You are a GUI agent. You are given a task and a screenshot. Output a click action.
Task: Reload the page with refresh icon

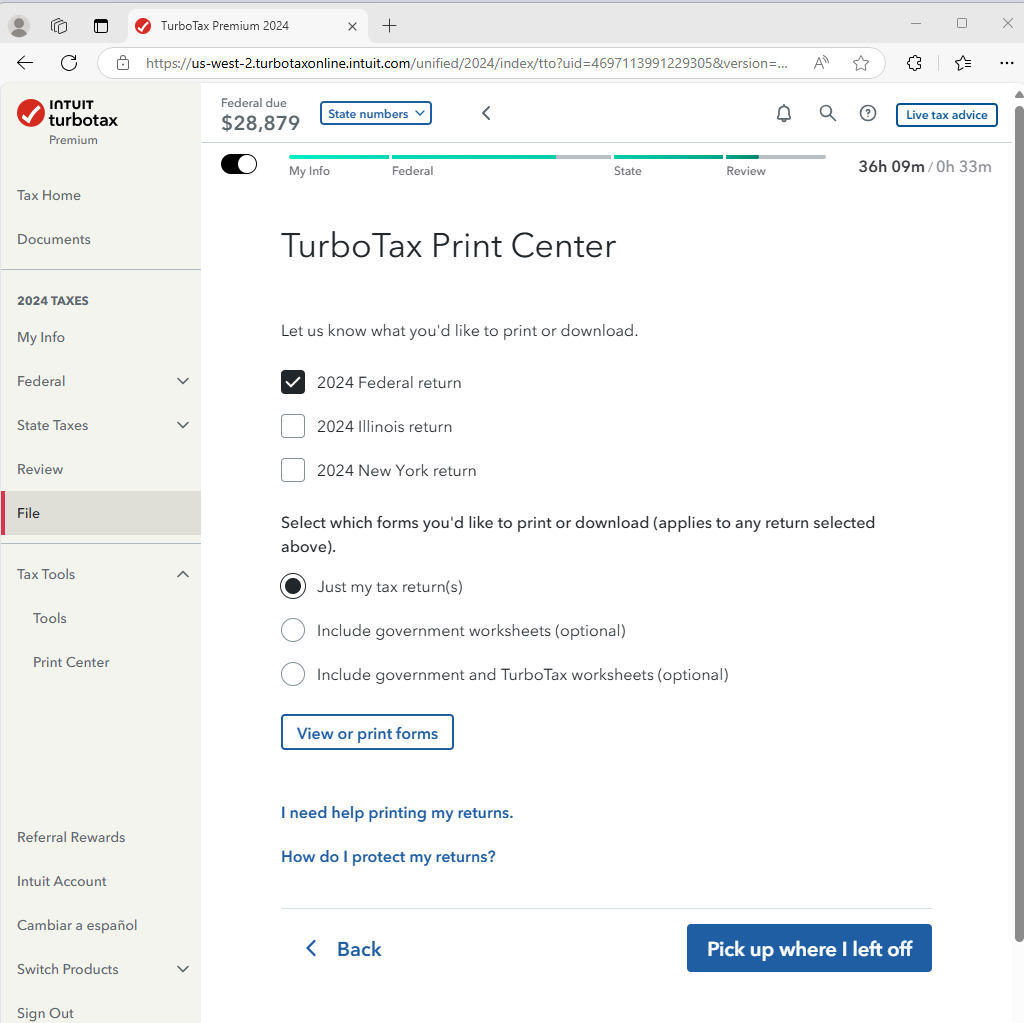pyautogui.click(x=69, y=63)
